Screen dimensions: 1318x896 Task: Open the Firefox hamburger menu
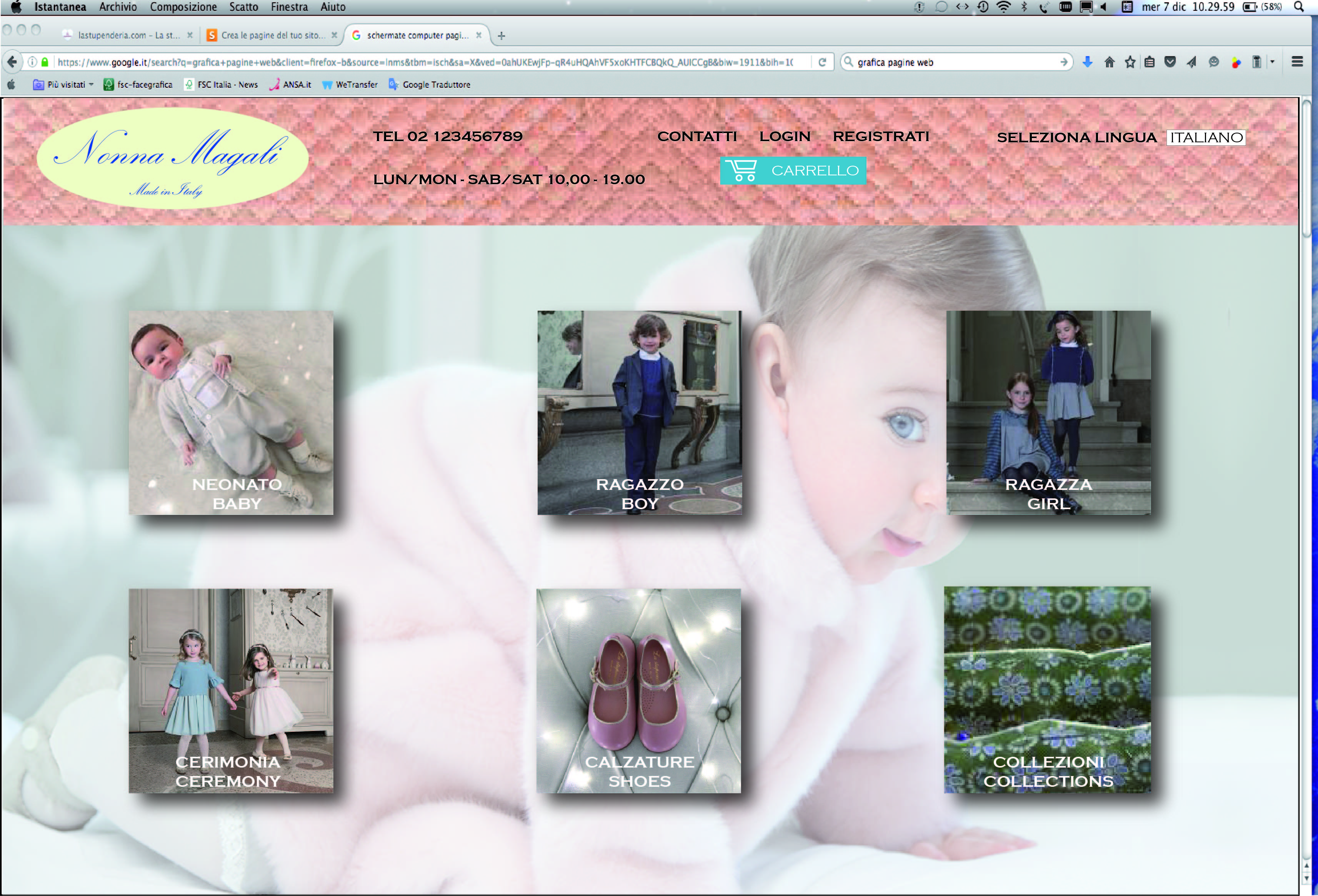(1297, 62)
